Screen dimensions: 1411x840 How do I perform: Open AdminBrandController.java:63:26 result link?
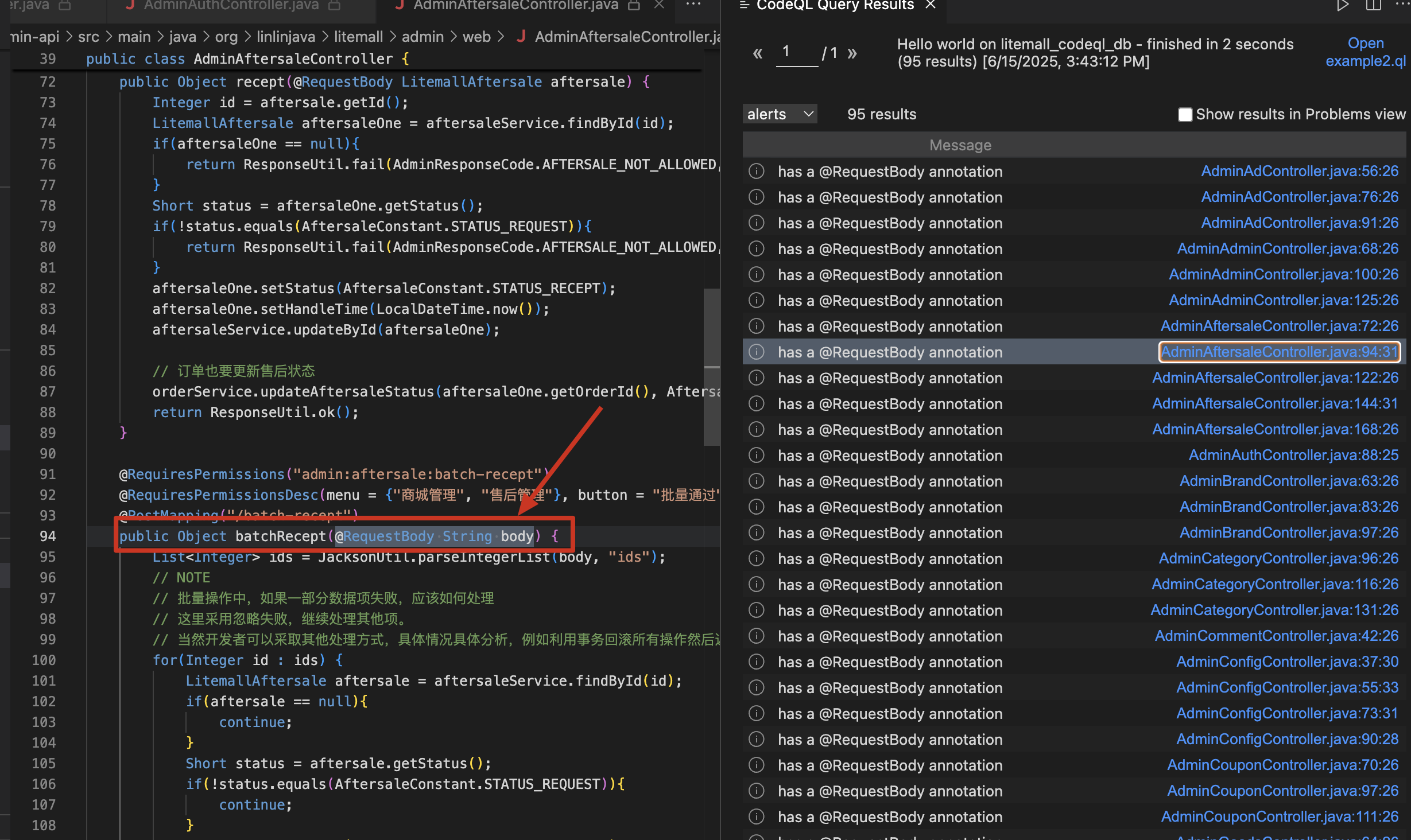[1289, 481]
